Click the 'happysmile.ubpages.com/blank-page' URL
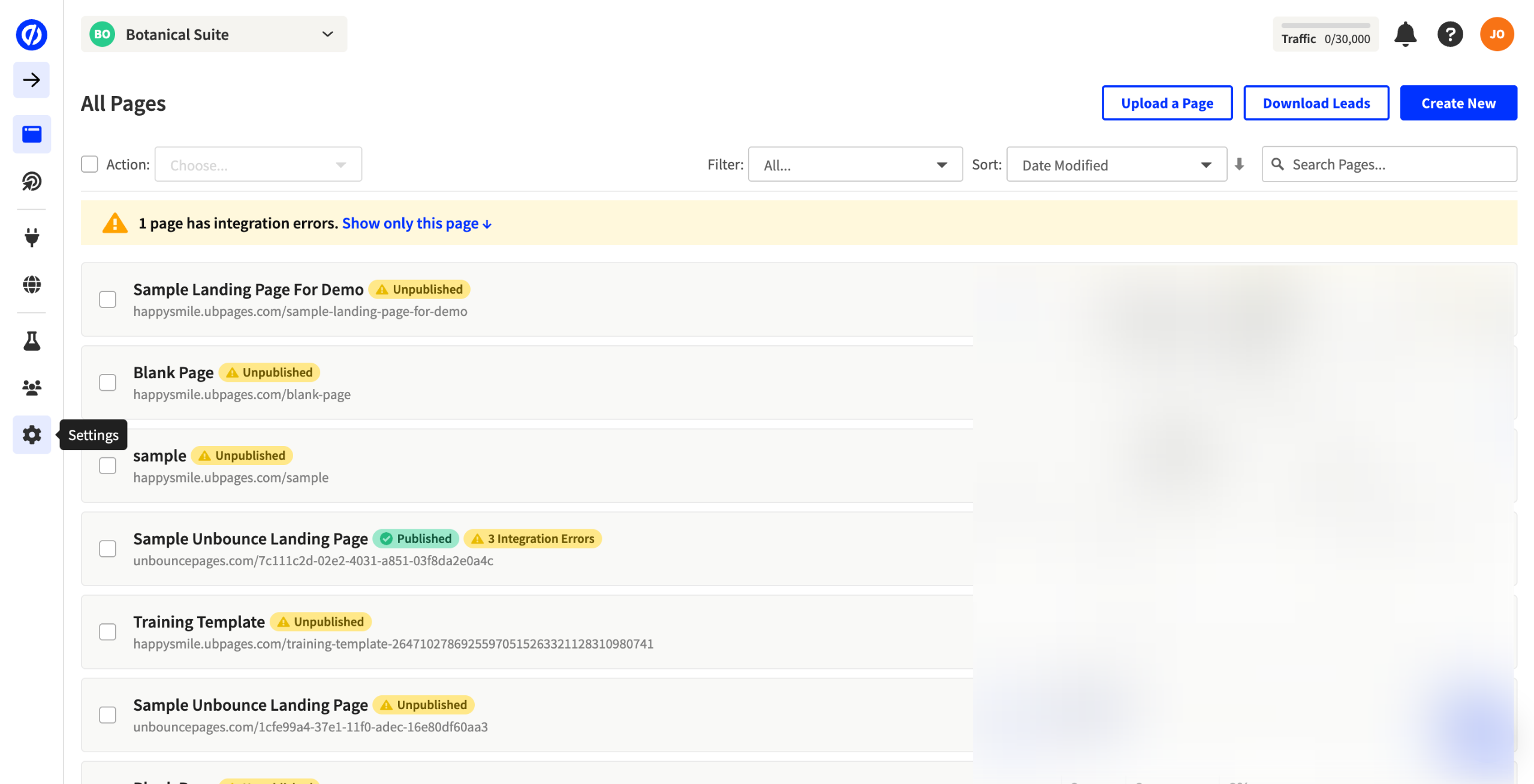Screen dimensions: 1534x784 [x=242, y=394]
